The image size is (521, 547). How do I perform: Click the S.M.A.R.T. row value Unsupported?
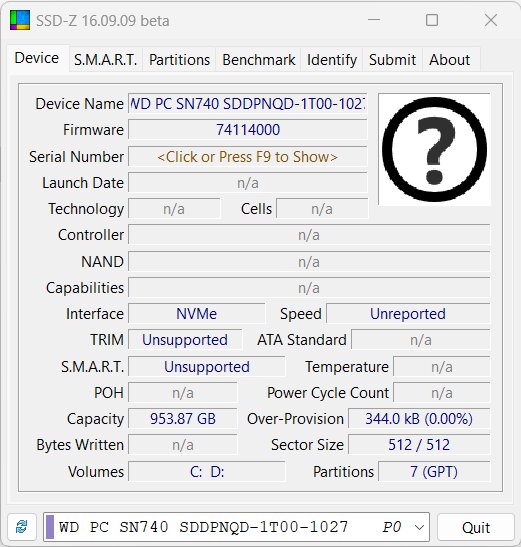coord(207,367)
